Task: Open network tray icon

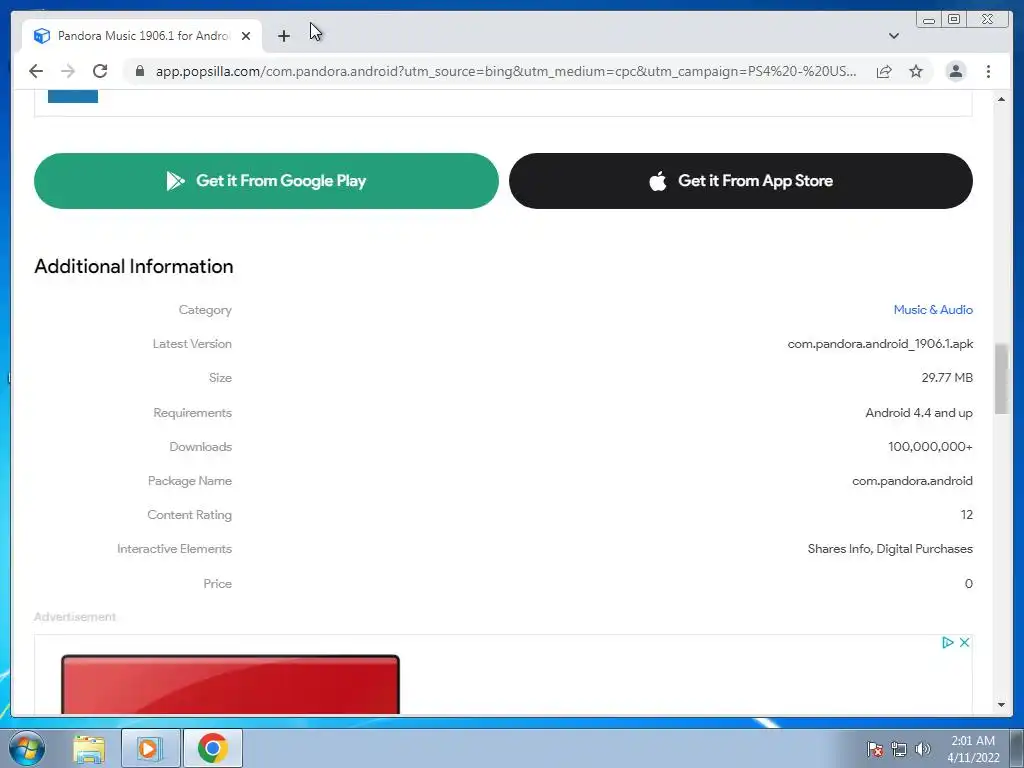Action: pyautogui.click(x=899, y=749)
